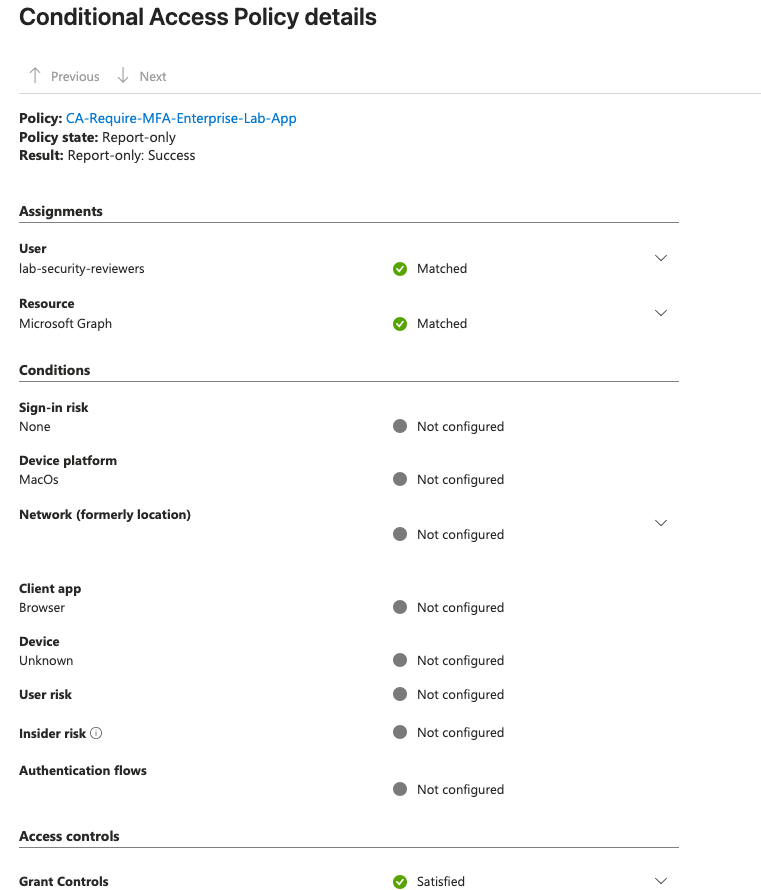Click the 'Access controls' section heading
This screenshot has width=761, height=890.
click(x=69, y=836)
